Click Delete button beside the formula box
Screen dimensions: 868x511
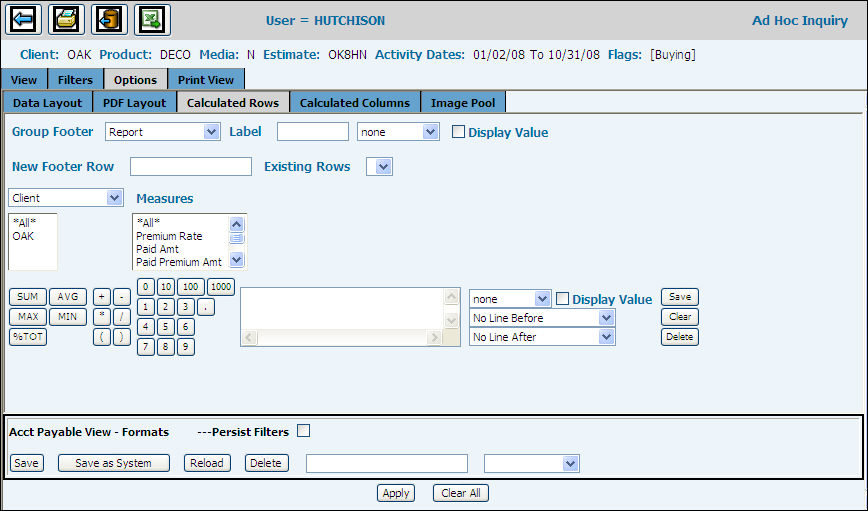click(x=680, y=337)
